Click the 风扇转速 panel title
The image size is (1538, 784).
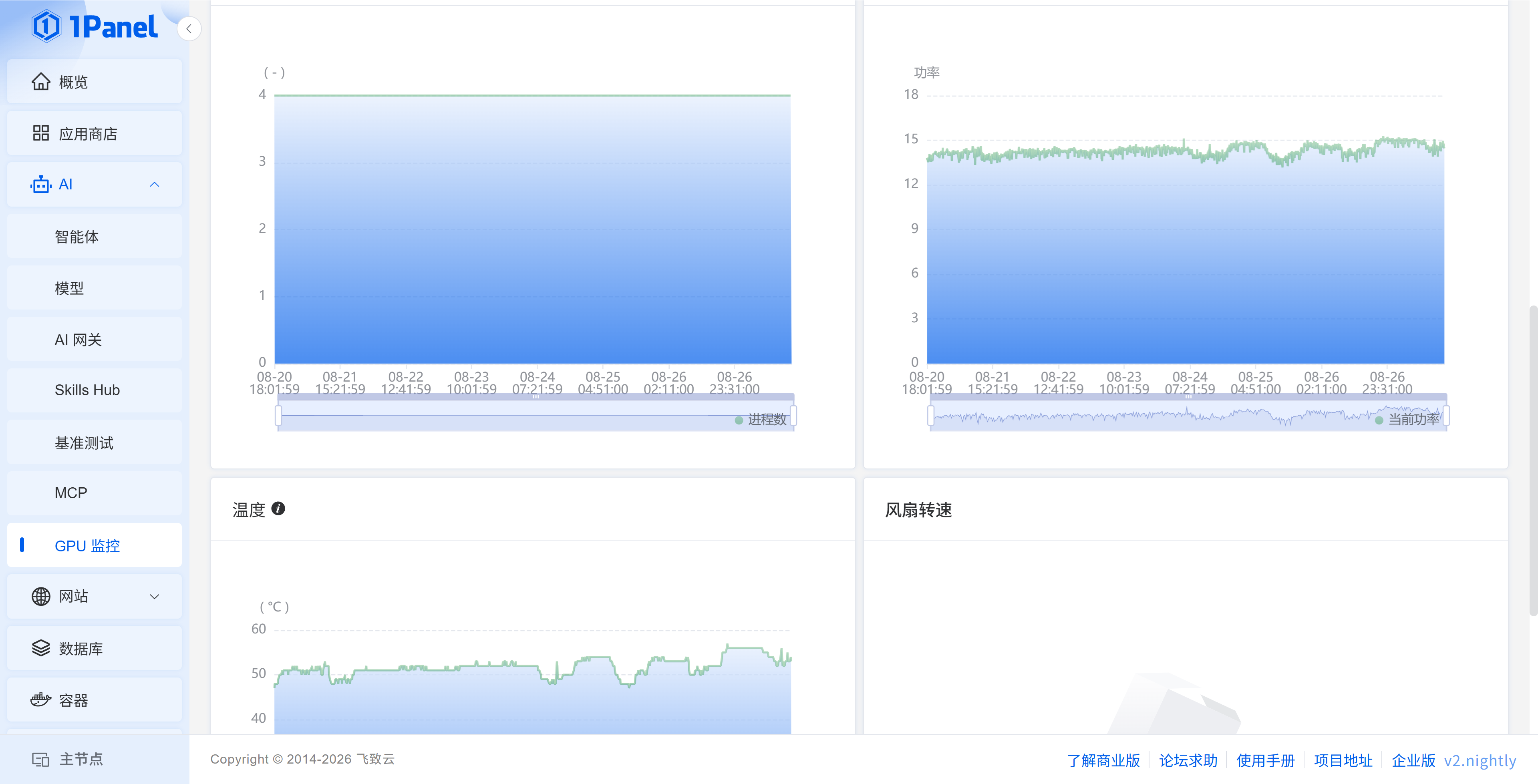point(918,510)
